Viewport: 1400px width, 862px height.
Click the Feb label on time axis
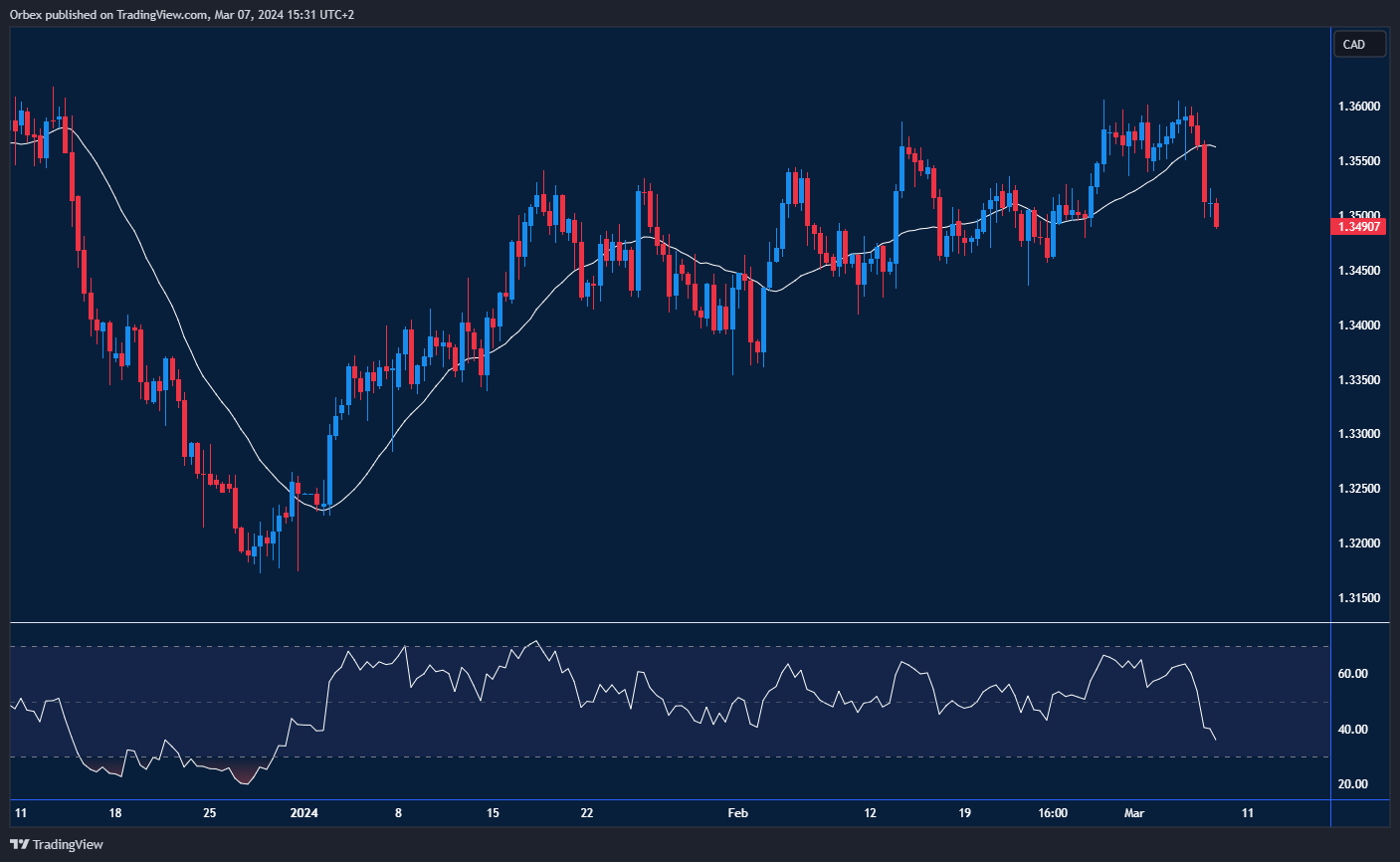click(x=737, y=813)
